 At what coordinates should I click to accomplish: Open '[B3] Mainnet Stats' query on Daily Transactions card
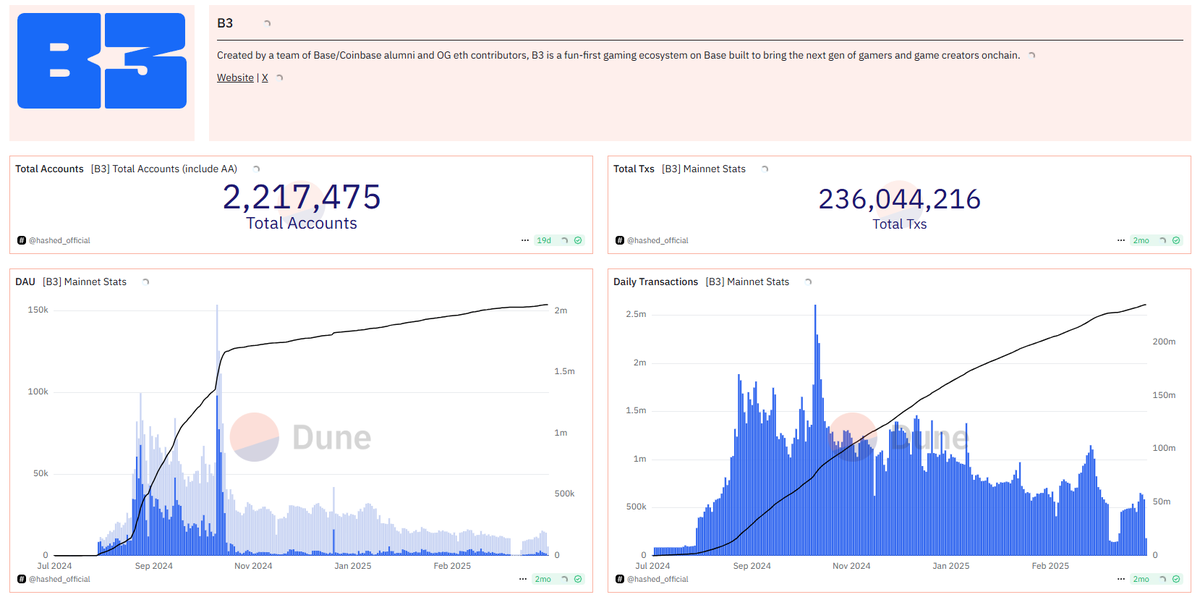click(x=748, y=282)
